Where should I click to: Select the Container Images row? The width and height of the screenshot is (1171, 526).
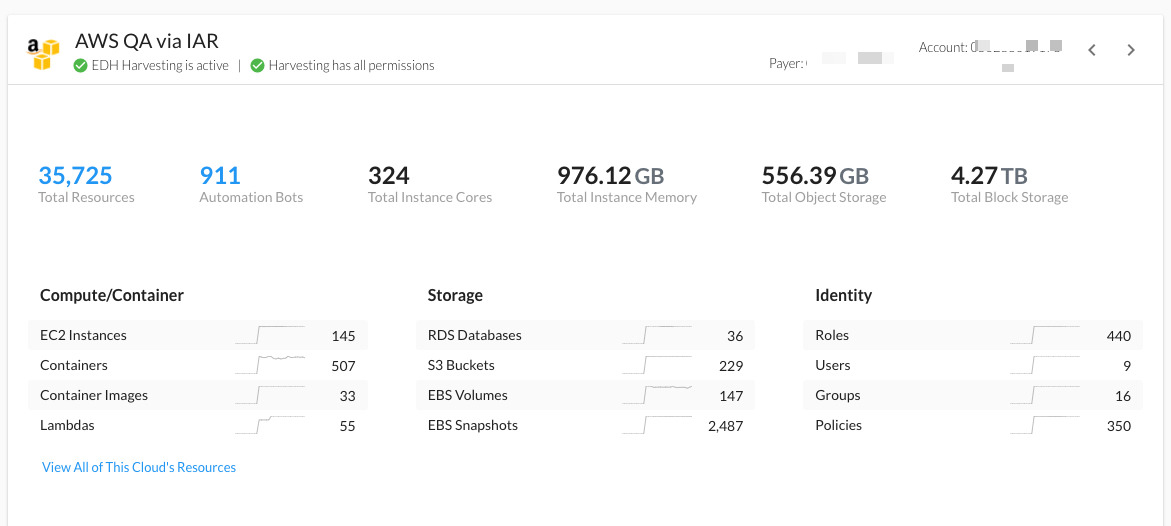pyautogui.click(x=198, y=395)
